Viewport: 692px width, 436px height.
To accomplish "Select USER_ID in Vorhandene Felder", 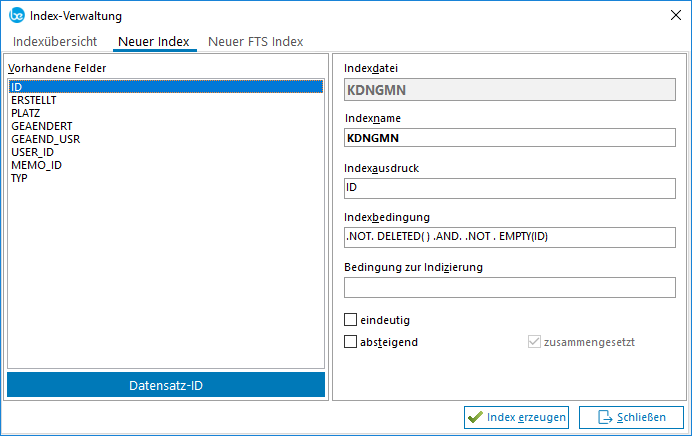I will click(x=31, y=153).
